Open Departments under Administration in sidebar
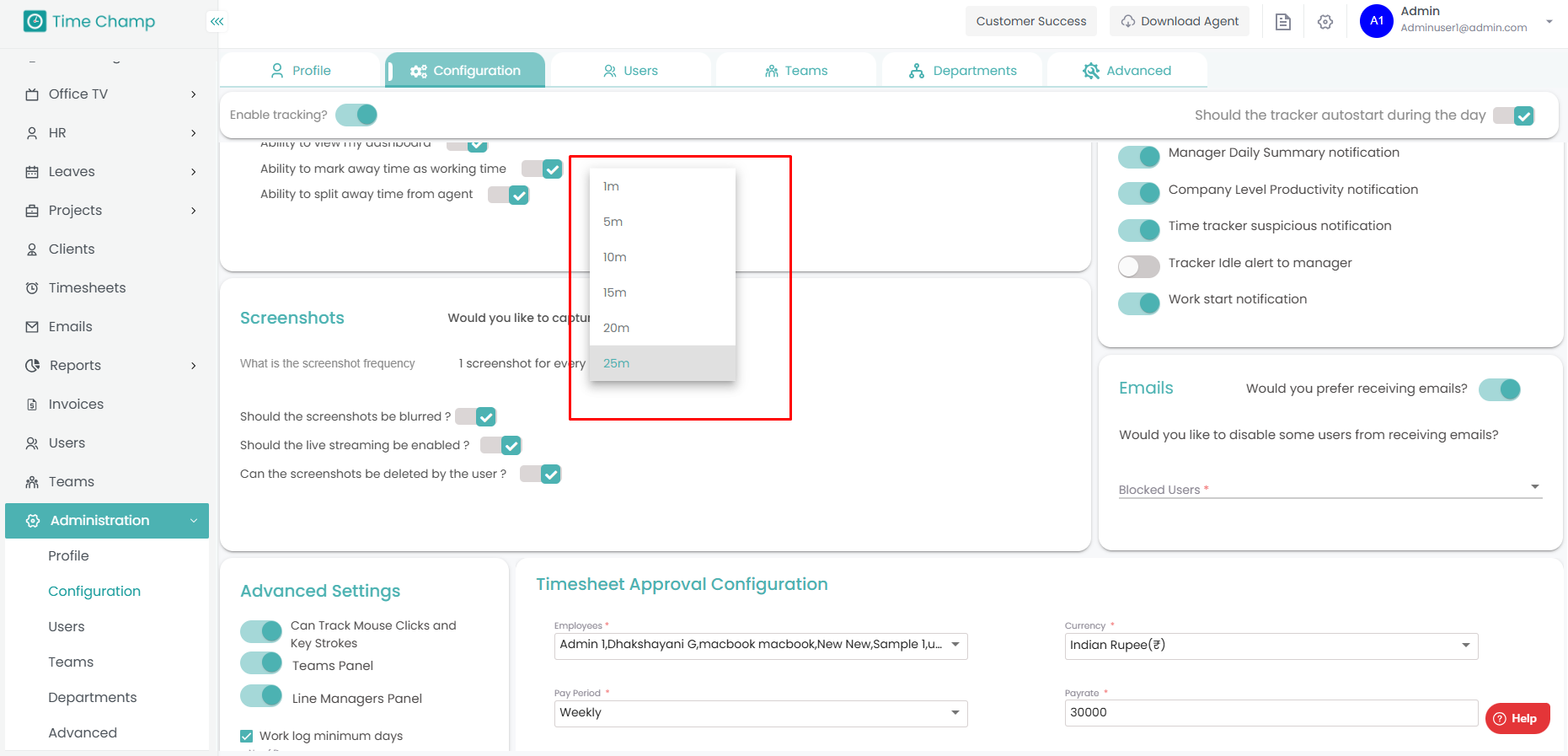The width and height of the screenshot is (1568, 756). tap(93, 698)
